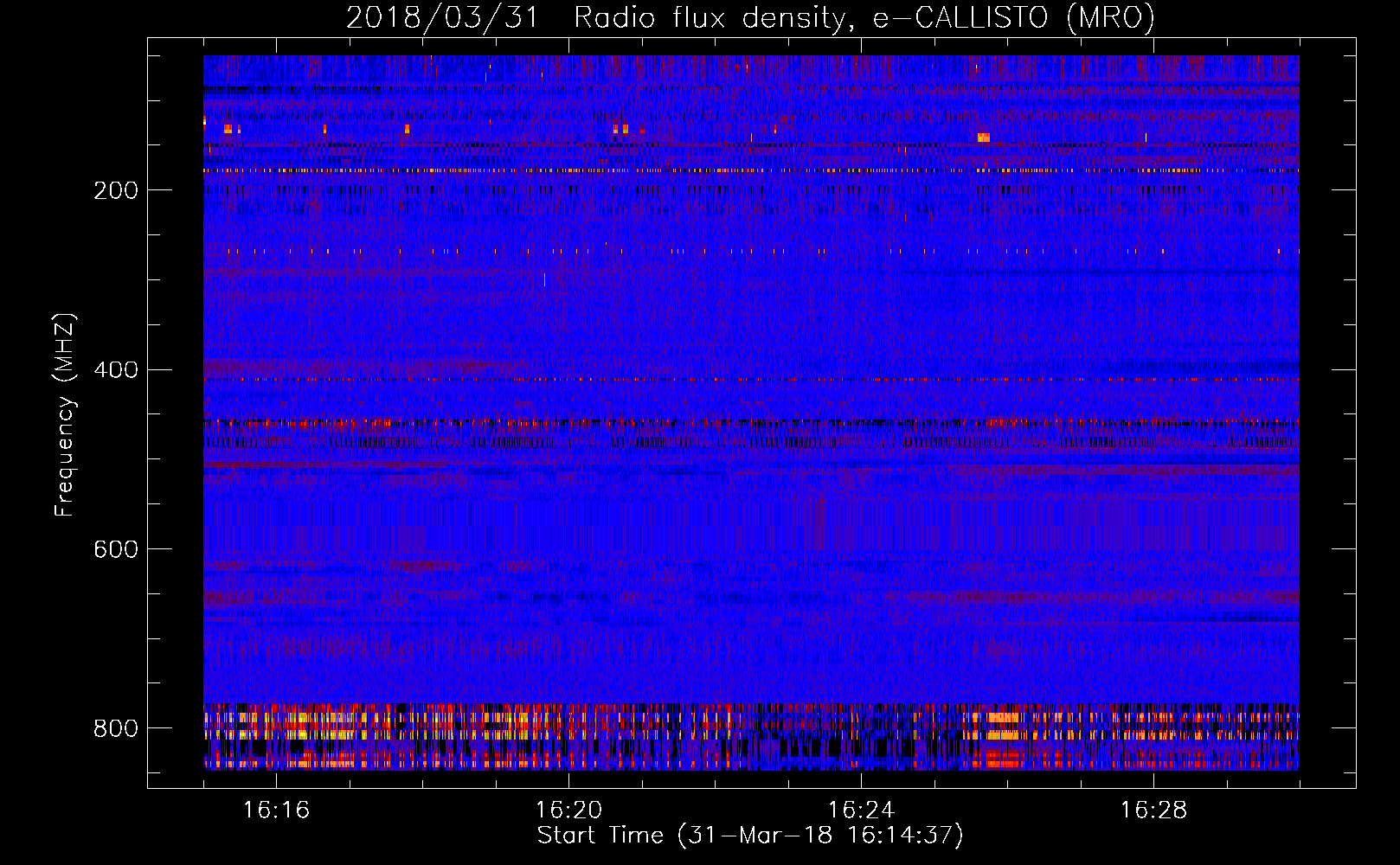Viewport: 1400px width, 865px height.
Task: Select the 'Start Time (31-Mar-18 16:14:37)' label
Action: tap(750, 836)
